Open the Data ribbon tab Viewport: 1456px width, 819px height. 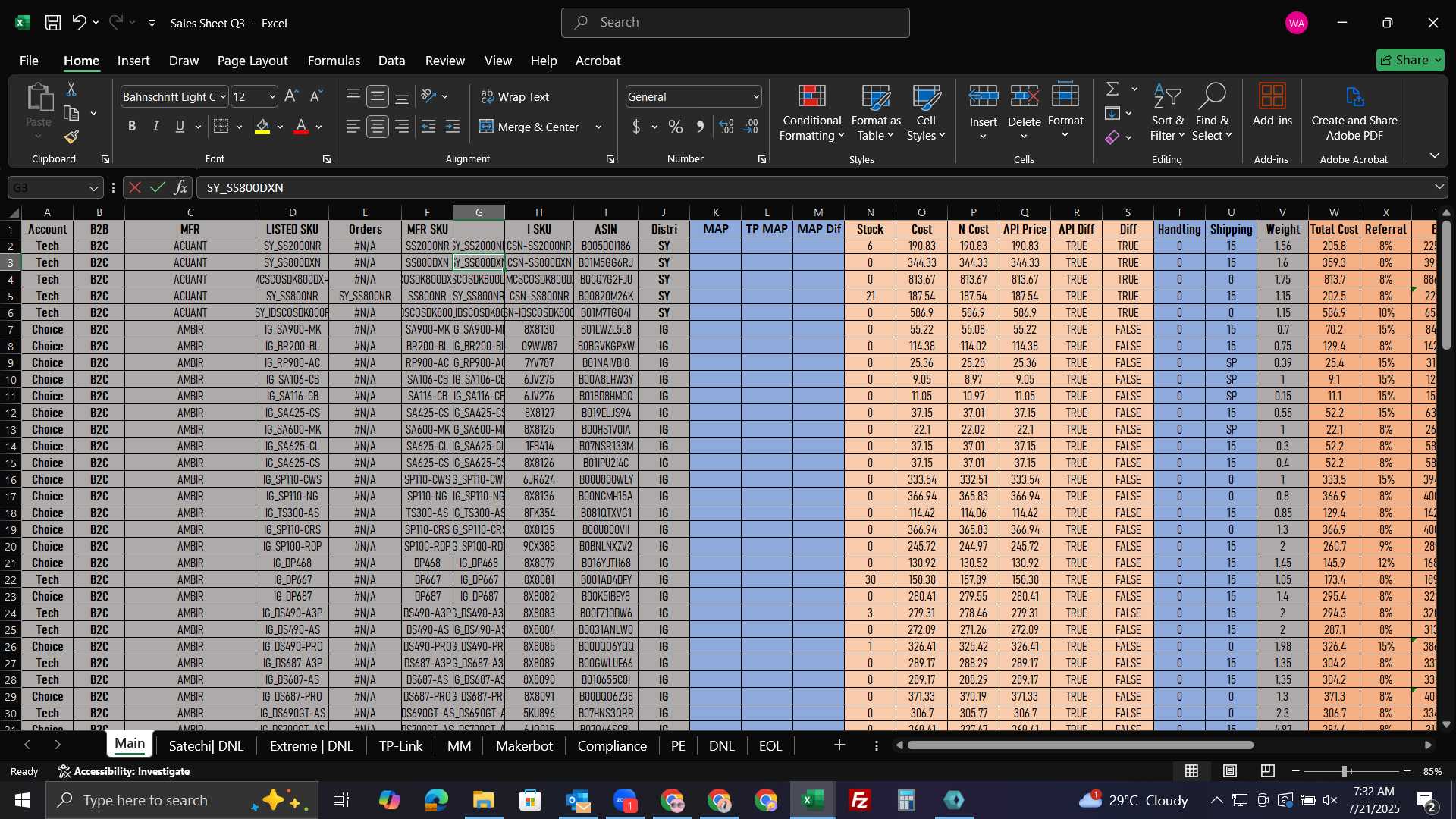[391, 61]
